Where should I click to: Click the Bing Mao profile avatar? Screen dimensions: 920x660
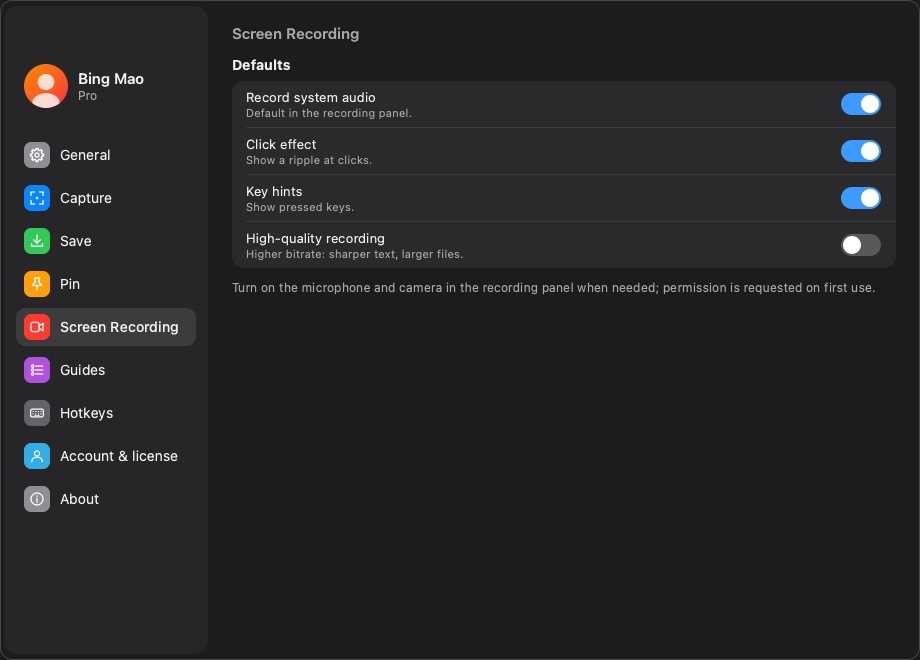click(46, 86)
